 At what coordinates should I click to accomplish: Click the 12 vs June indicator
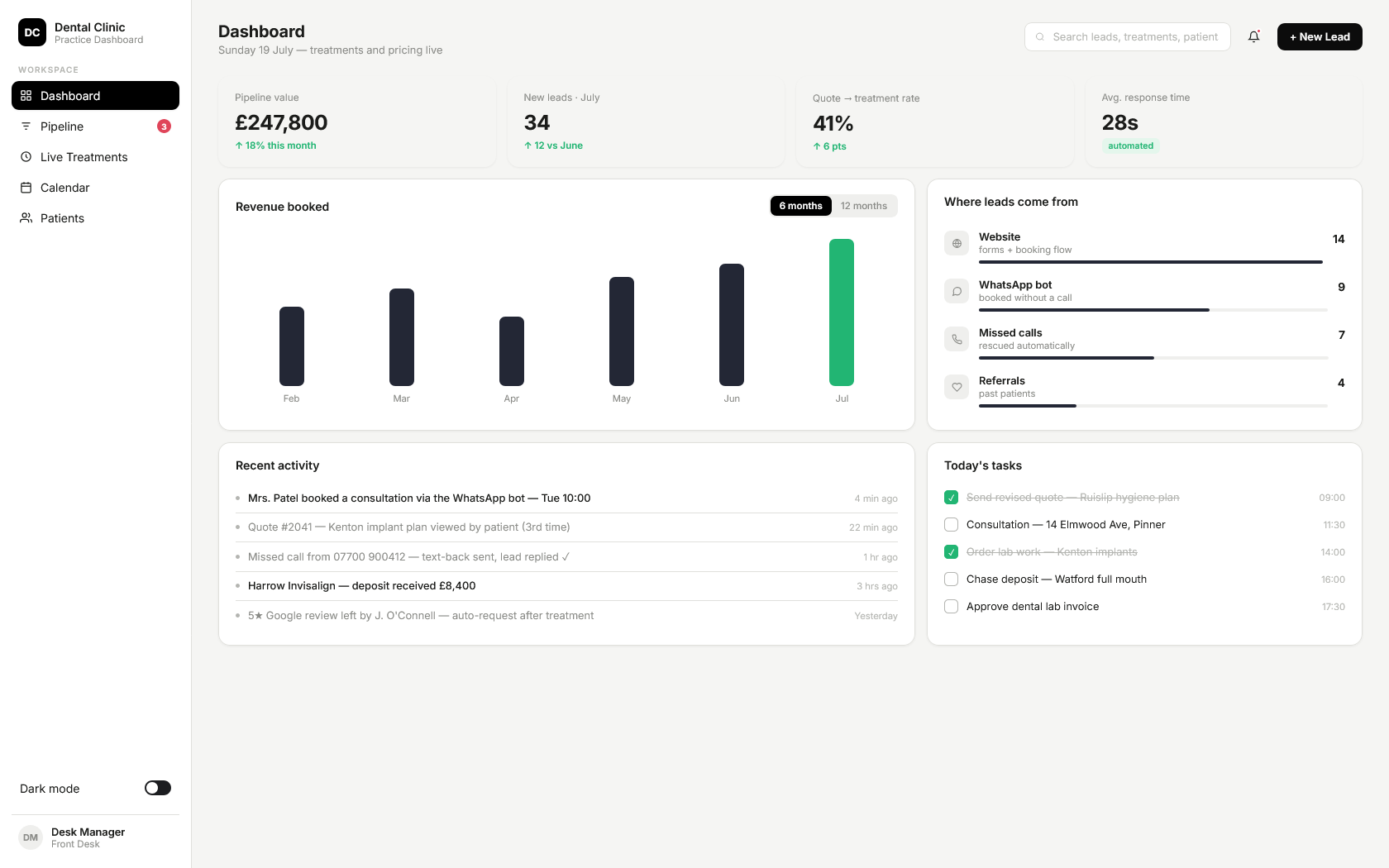coord(553,145)
